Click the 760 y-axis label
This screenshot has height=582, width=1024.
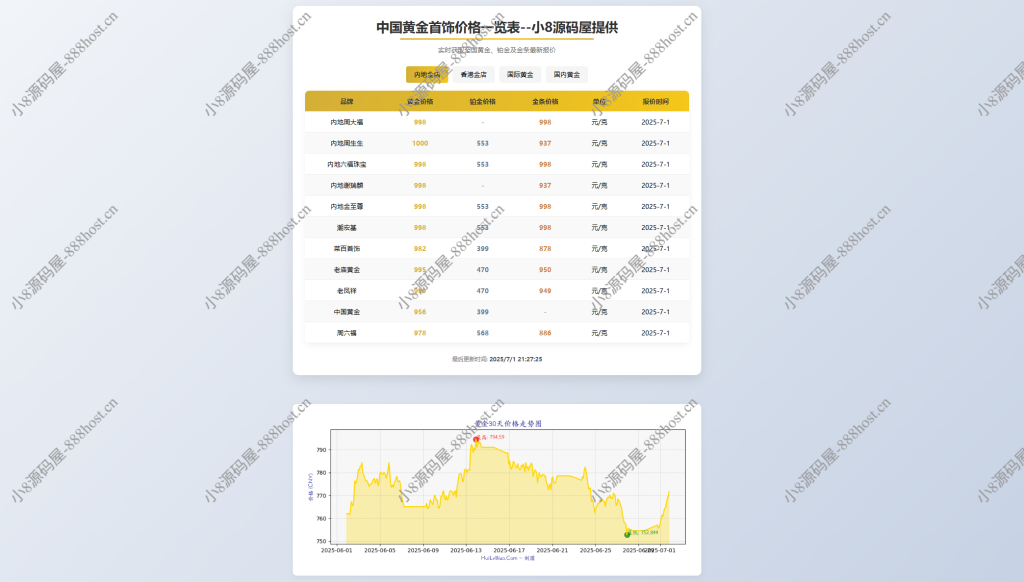[321, 519]
